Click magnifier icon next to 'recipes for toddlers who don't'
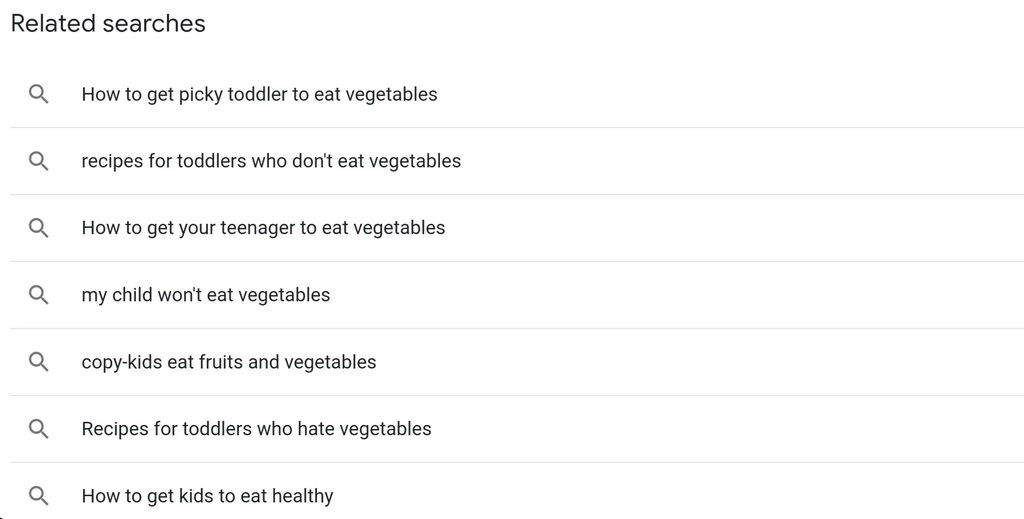Image resolution: width=1024 pixels, height=519 pixels. [x=38, y=161]
